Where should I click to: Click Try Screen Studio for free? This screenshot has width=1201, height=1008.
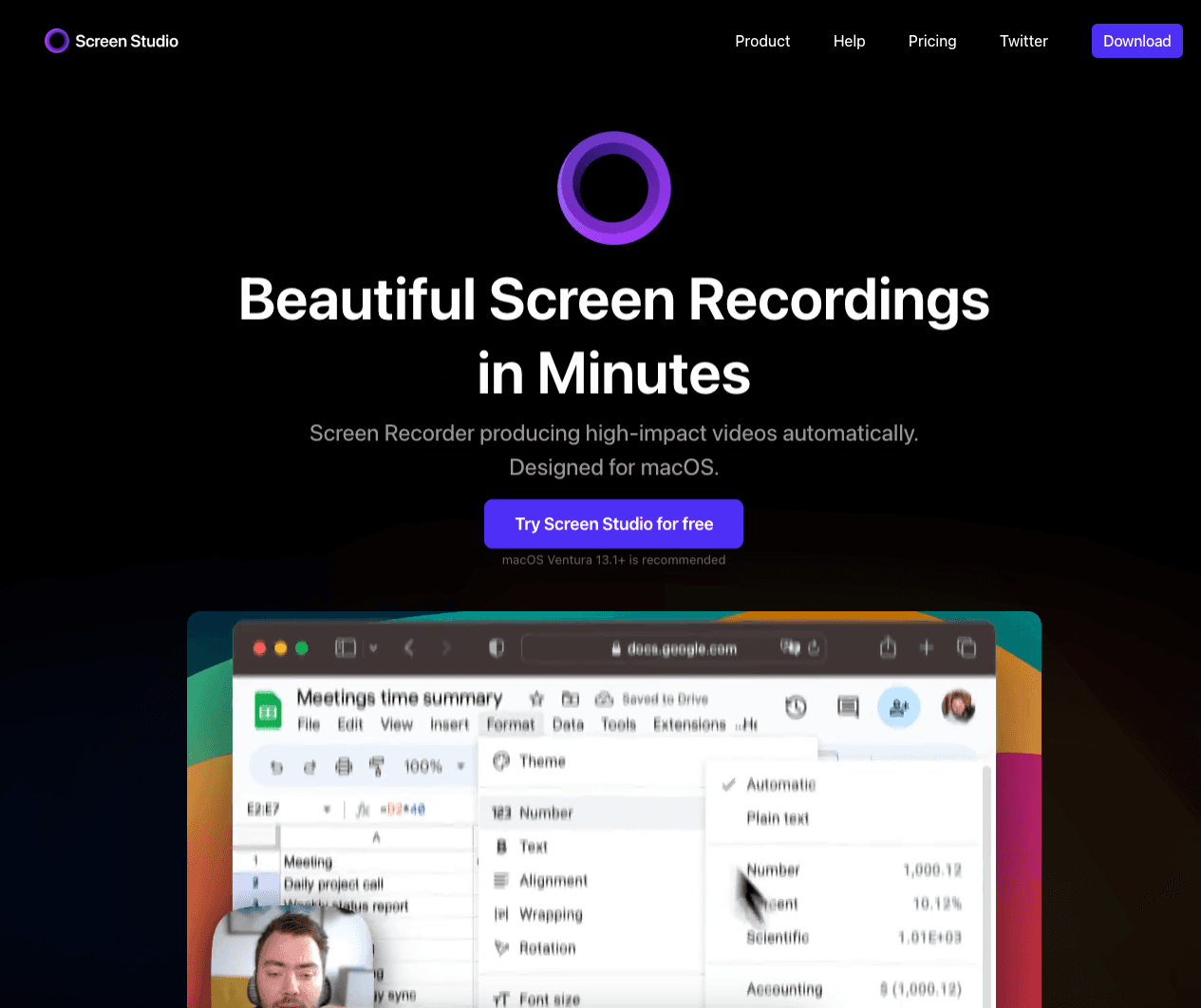pos(613,524)
